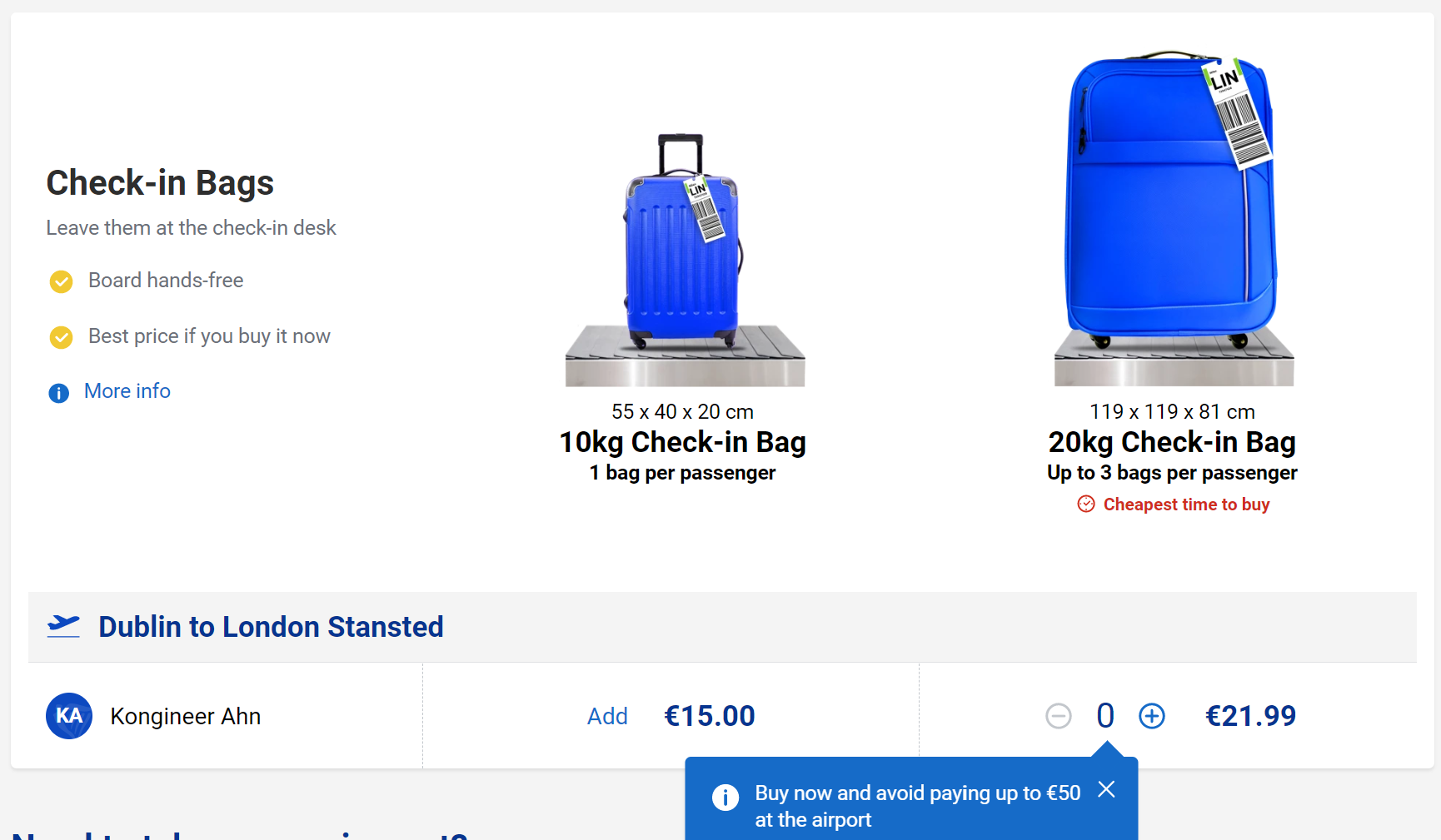1441x840 pixels.
Task: Click passenger name Kongineer Ahn
Action: 186,715
